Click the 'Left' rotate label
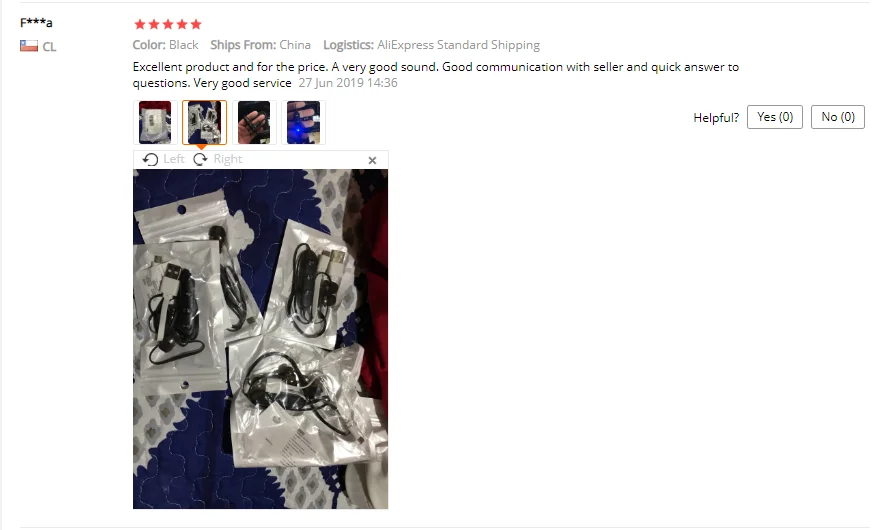 [174, 160]
